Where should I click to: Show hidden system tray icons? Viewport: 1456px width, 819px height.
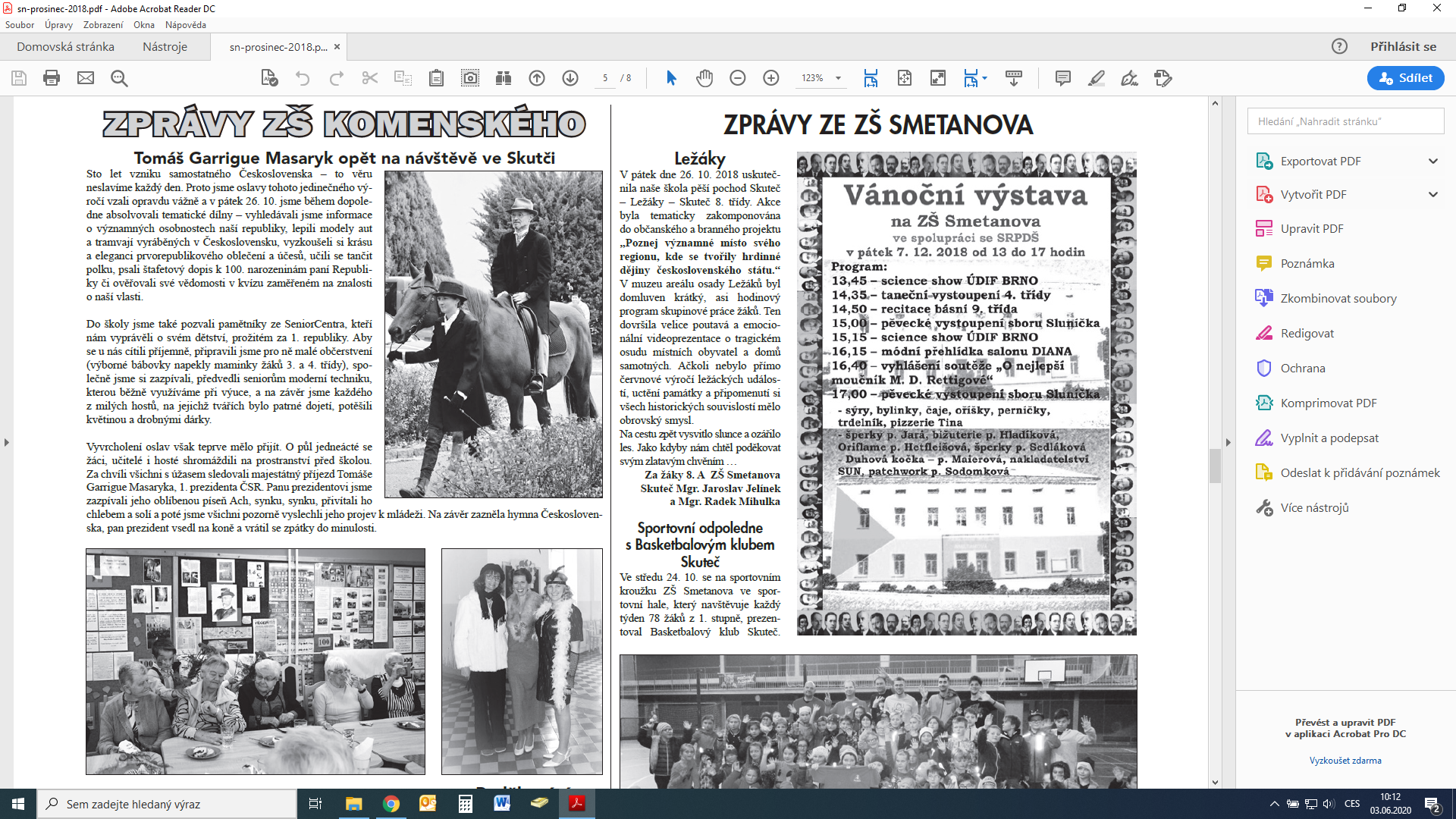click(1274, 804)
